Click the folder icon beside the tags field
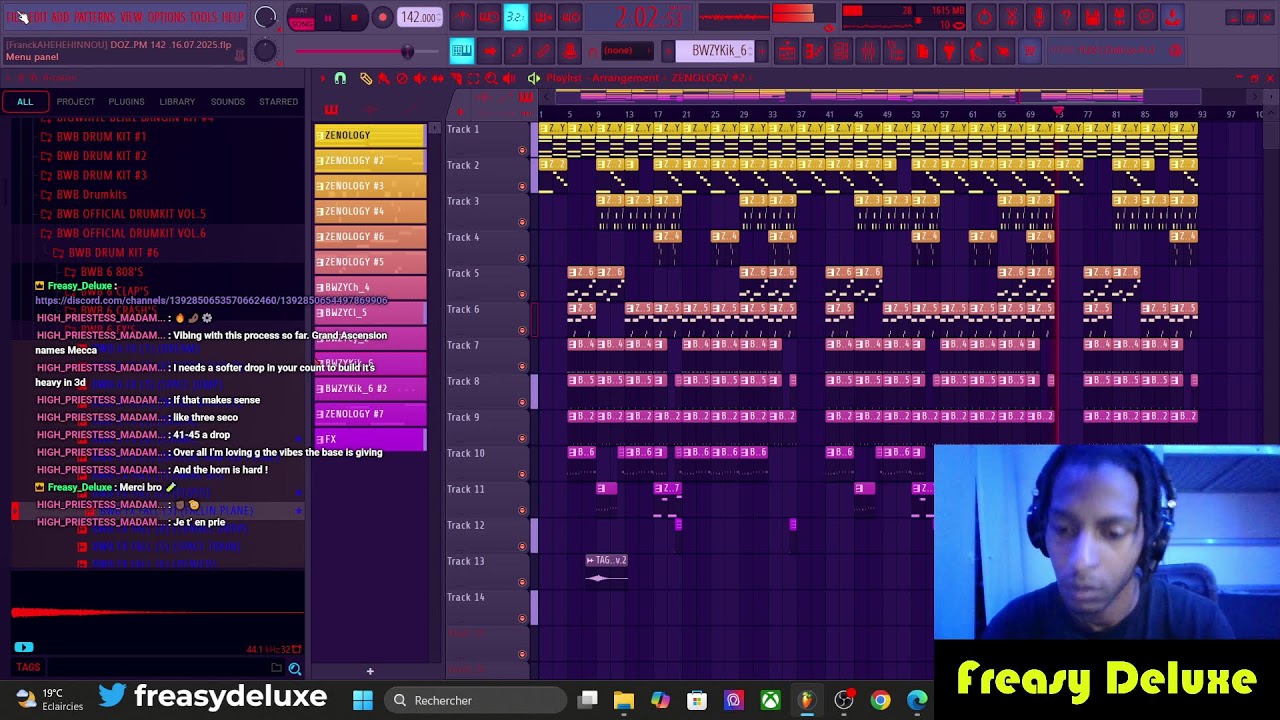Image resolution: width=1280 pixels, height=720 pixels. tap(277, 668)
